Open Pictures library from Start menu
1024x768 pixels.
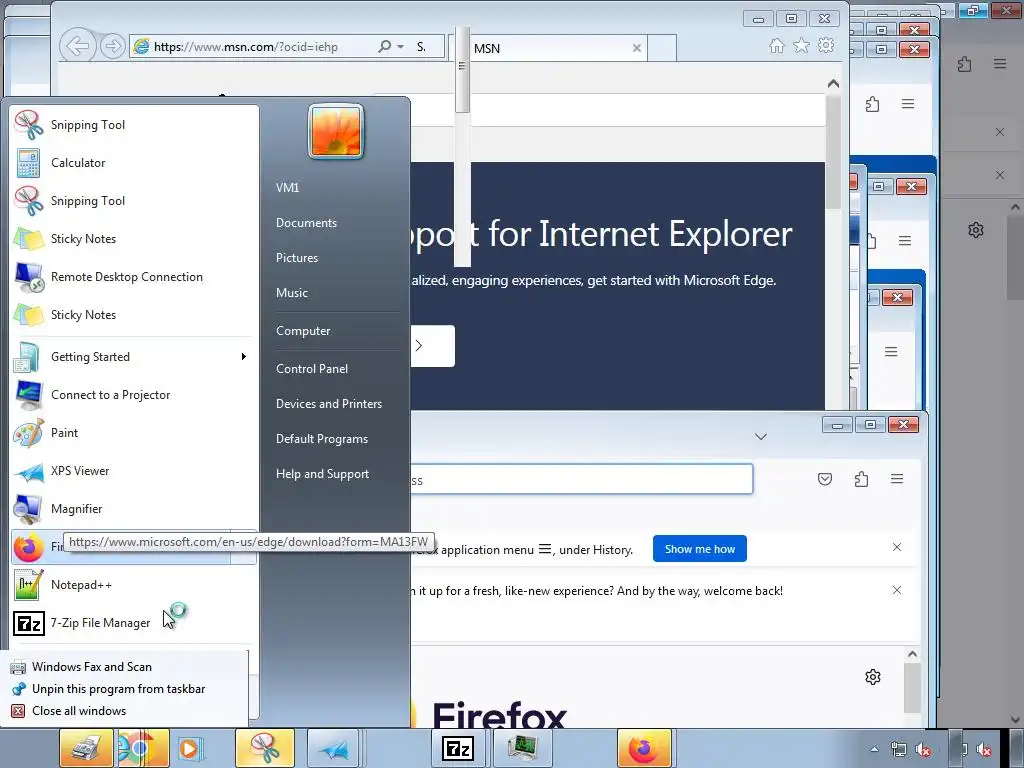297,258
